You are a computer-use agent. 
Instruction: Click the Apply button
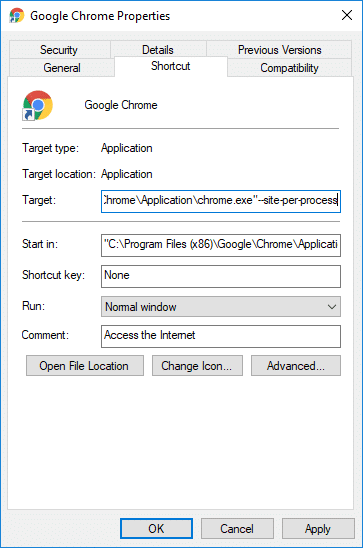pyautogui.click(x=318, y=528)
